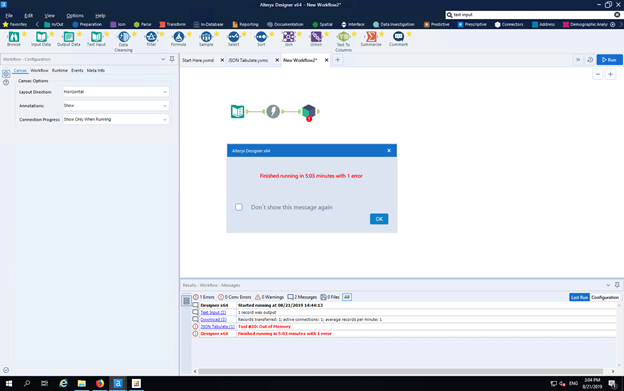Toggle favorite star on Browse tool
The width and height of the screenshot is (624, 391).
[x=25, y=34]
